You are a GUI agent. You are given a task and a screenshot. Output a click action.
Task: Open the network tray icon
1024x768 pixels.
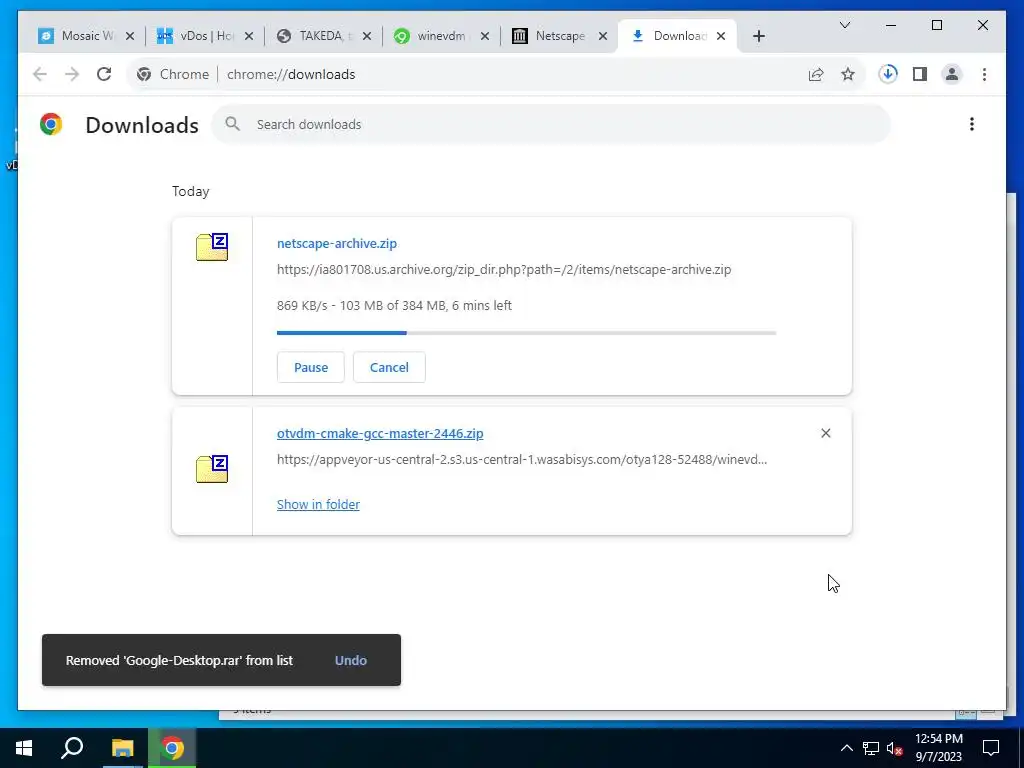[x=871, y=748]
